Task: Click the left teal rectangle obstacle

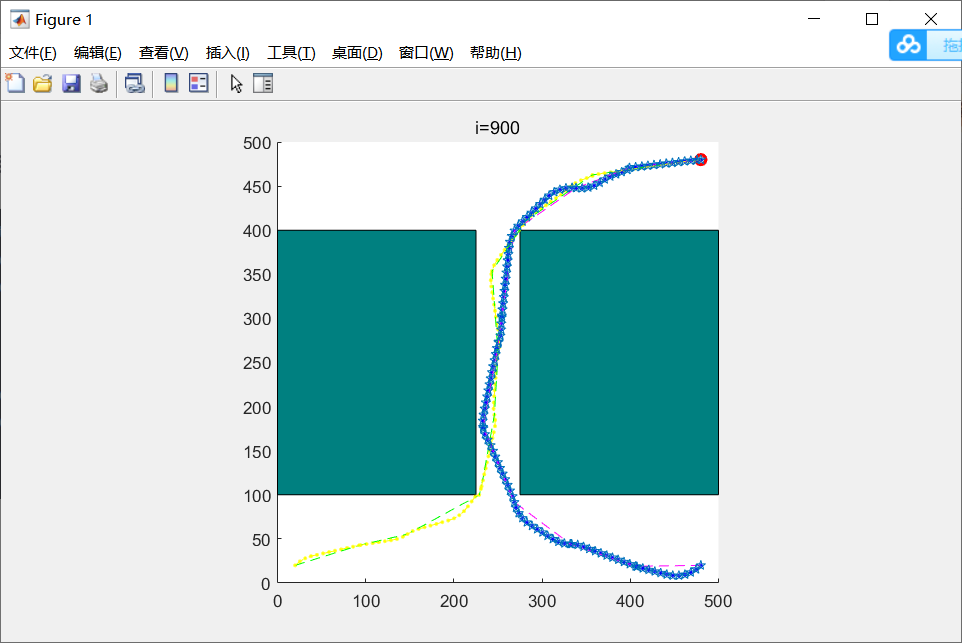Action: [x=377, y=362]
